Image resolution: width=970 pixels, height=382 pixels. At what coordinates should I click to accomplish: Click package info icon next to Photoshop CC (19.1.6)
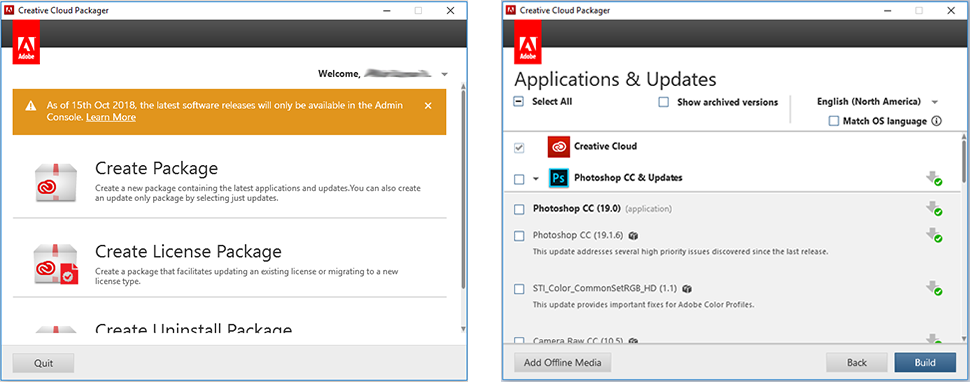pos(633,236)
